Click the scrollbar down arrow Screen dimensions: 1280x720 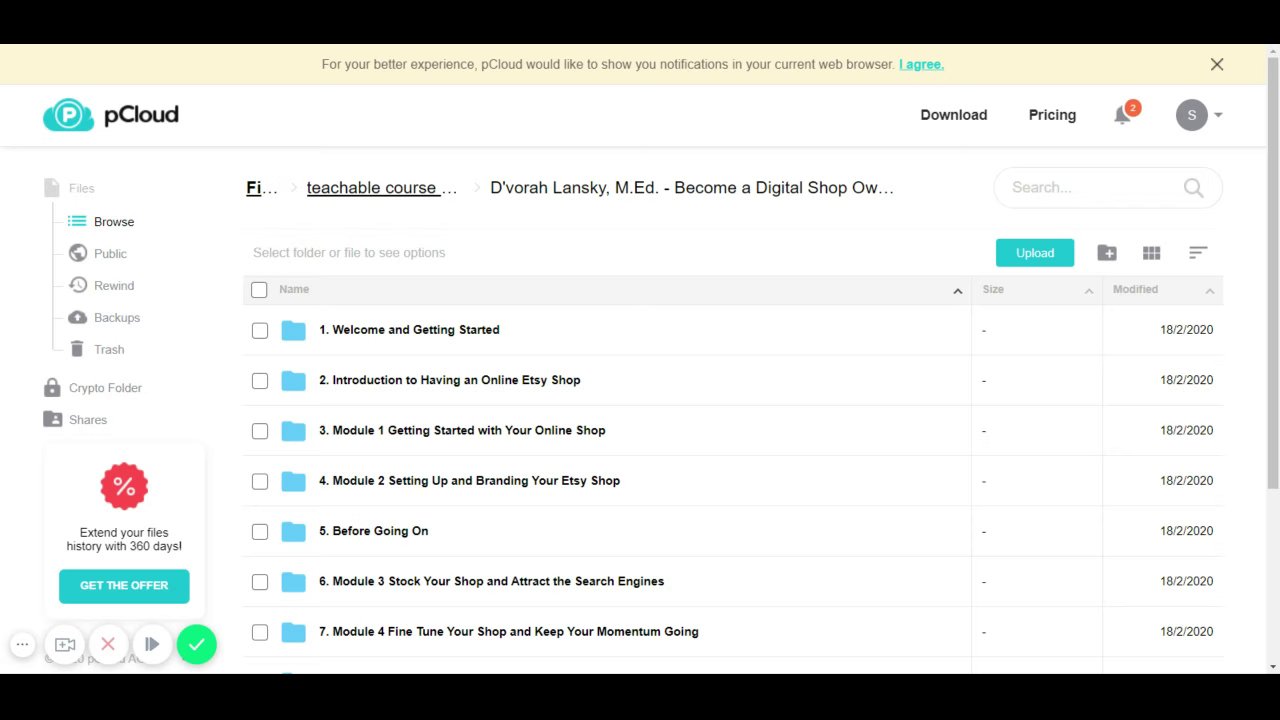1273,667
